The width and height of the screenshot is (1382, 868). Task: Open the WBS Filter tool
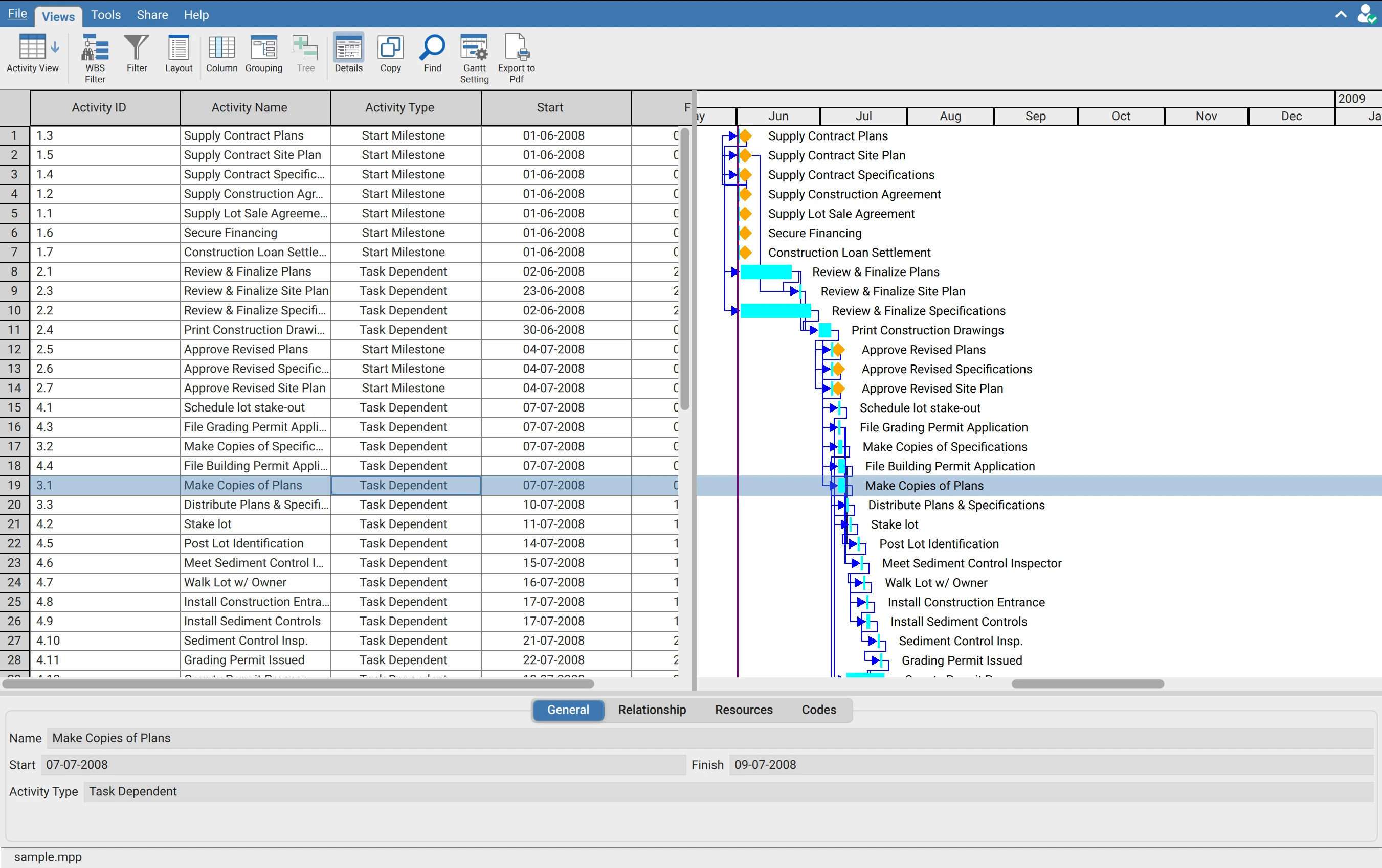click(95, 58)
